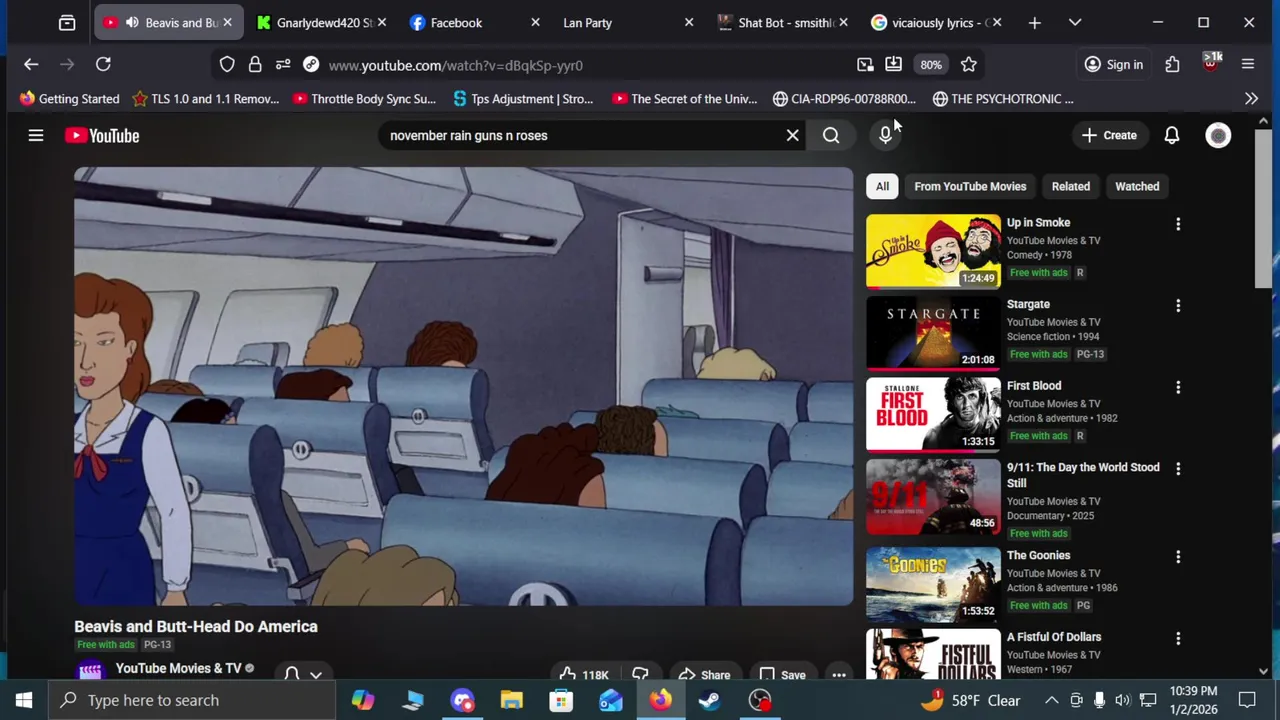Open Firefox View from the tab bar
This screenshot has height=720, width=1280.
pos(67,22)
